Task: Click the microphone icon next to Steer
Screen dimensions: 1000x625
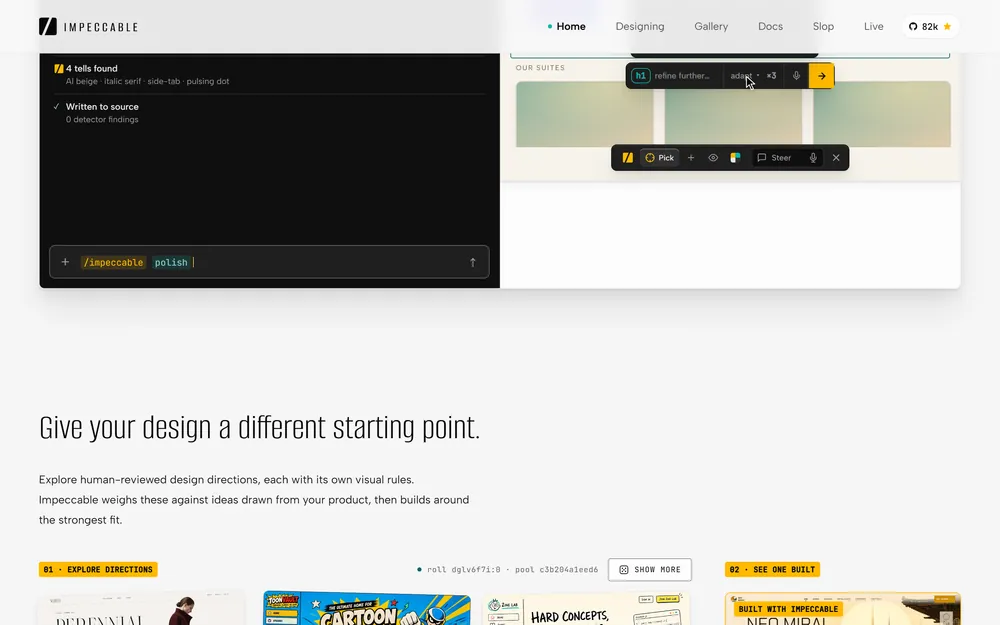Action: (813, 158)
